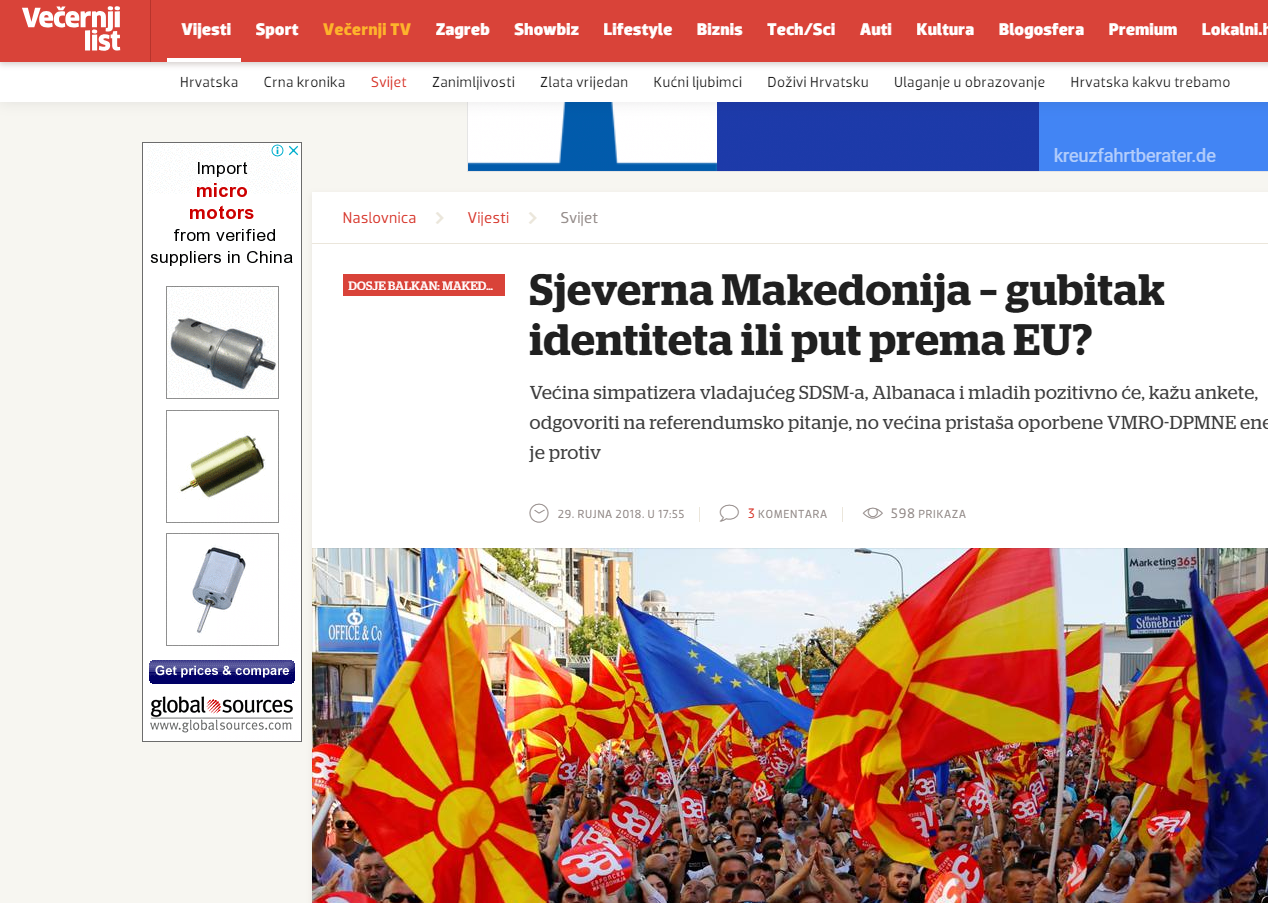
Task: Select the small silver motor thumbnail
Action: click(222, 589)
